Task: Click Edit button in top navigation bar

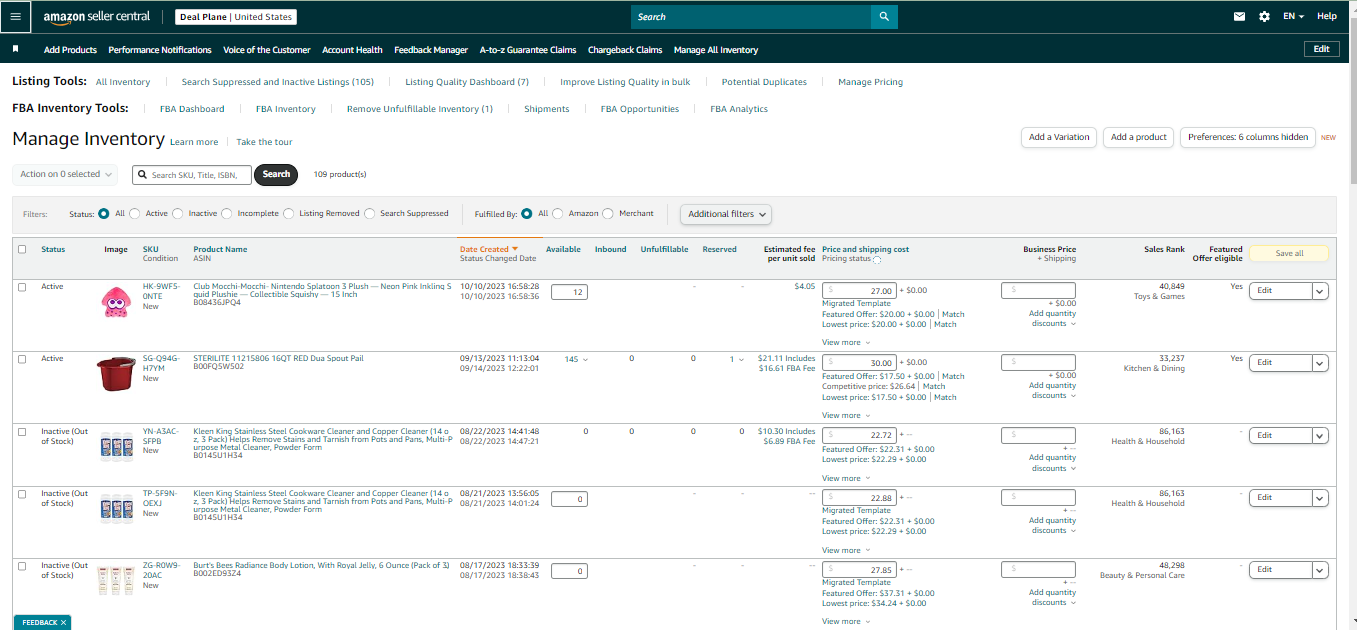Action: pyautogui.click(x=1321, y=49)
